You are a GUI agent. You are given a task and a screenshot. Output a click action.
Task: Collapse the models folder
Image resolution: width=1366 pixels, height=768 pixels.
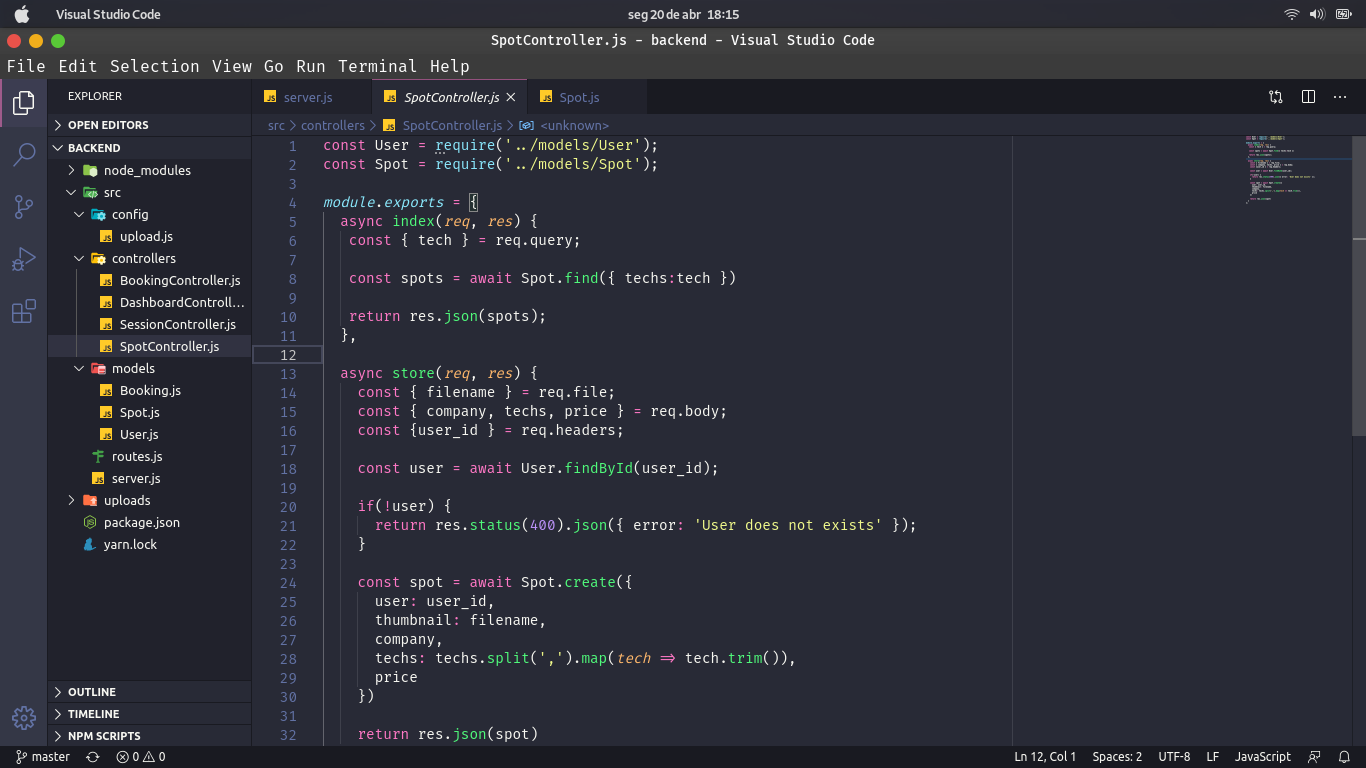[x=150, y=368]
